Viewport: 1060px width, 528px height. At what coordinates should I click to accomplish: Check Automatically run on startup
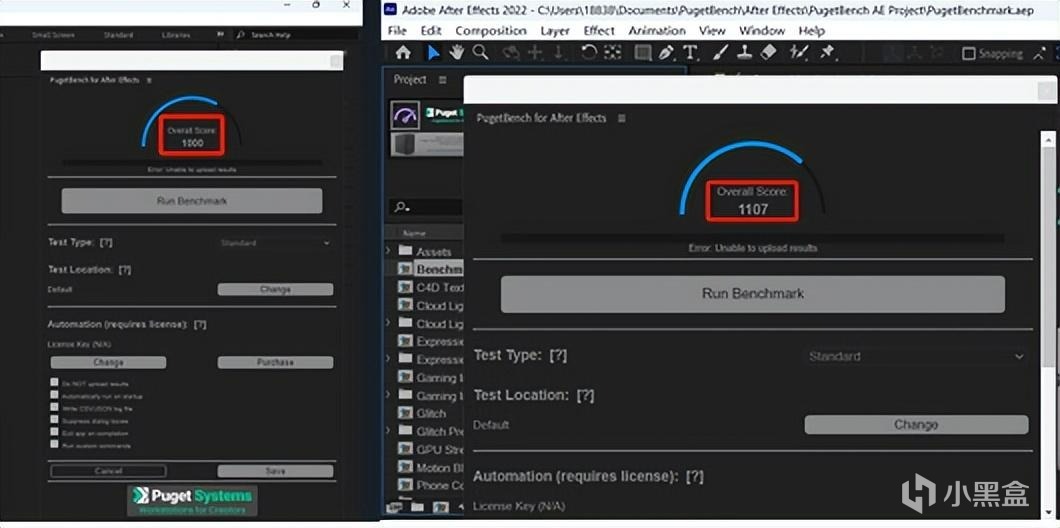(54, 394)
